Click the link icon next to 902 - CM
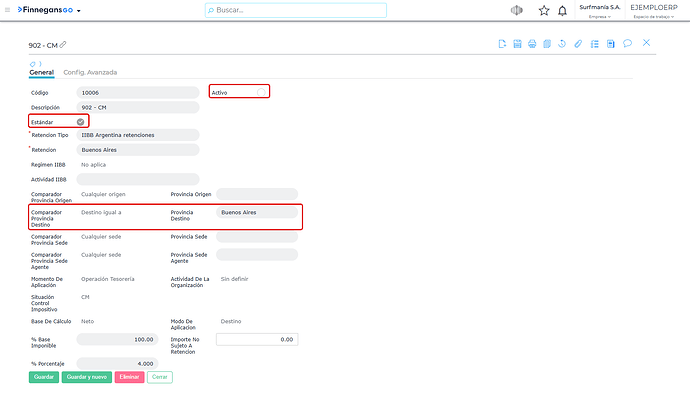690x402 pixels. (x=63, y=44)
